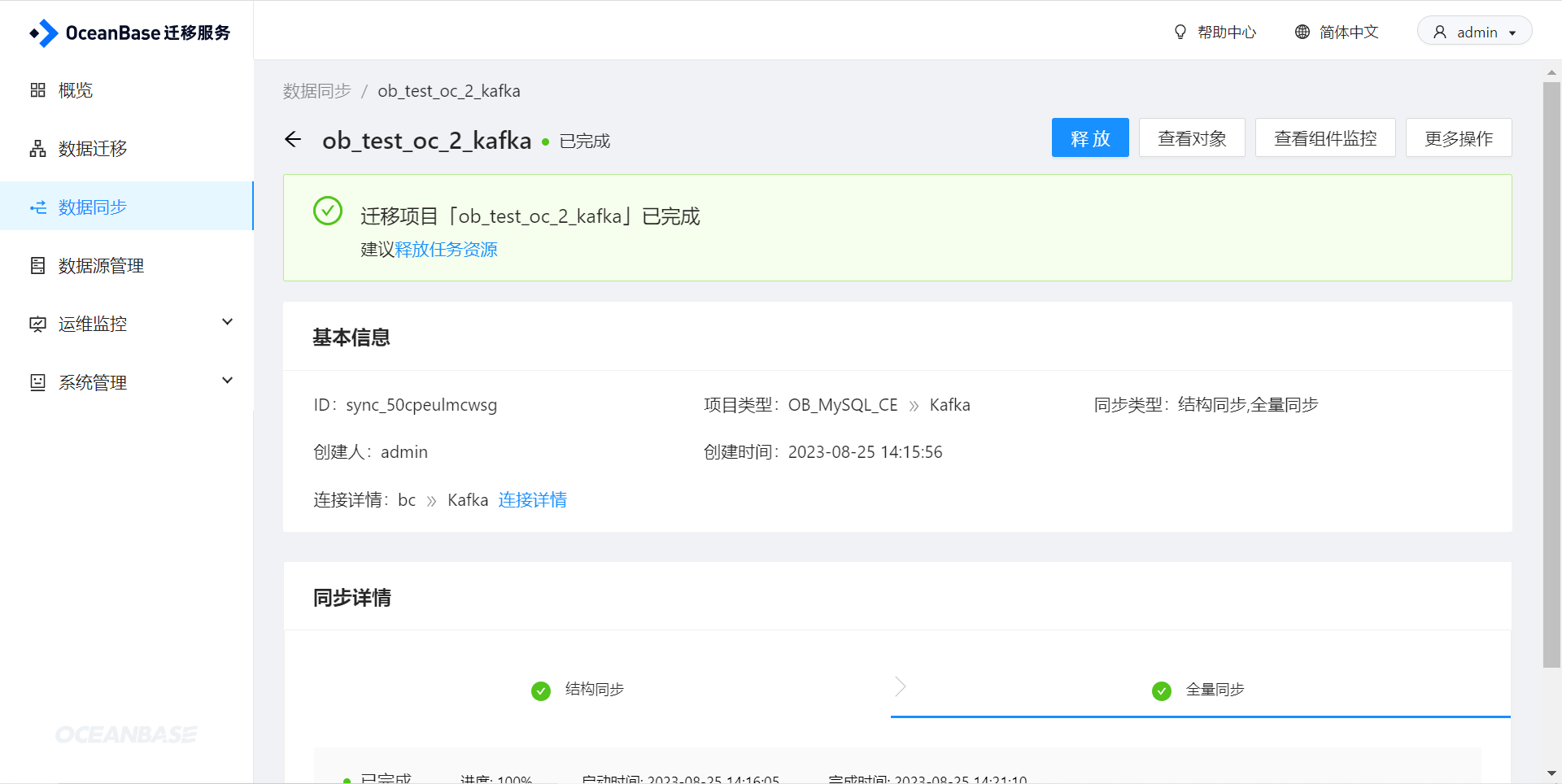
Task: Switch to the 结构同步 step tab
Action: pyautogui.click(x=594, y=690)
